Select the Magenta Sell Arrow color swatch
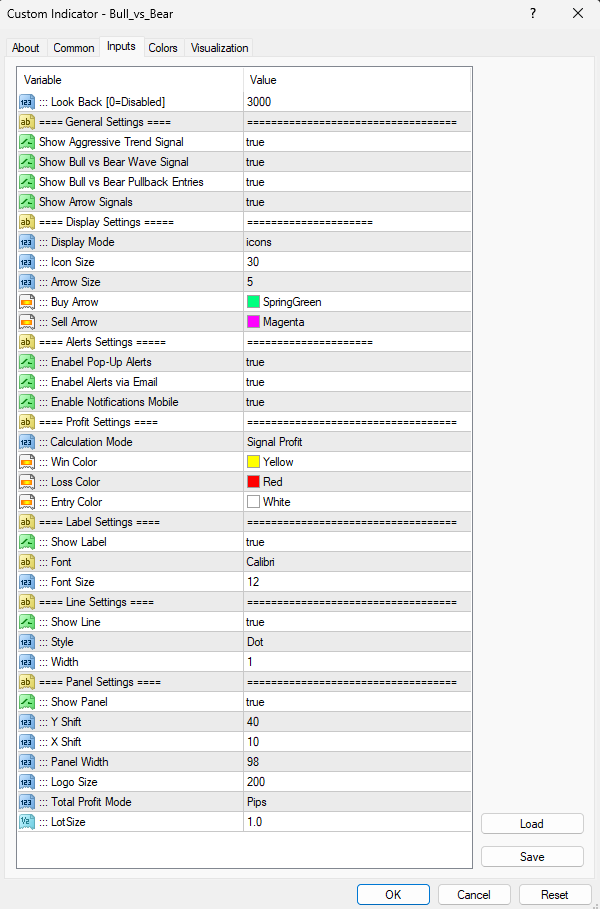This screenshot has width=600, height=909. coord(254,322)
